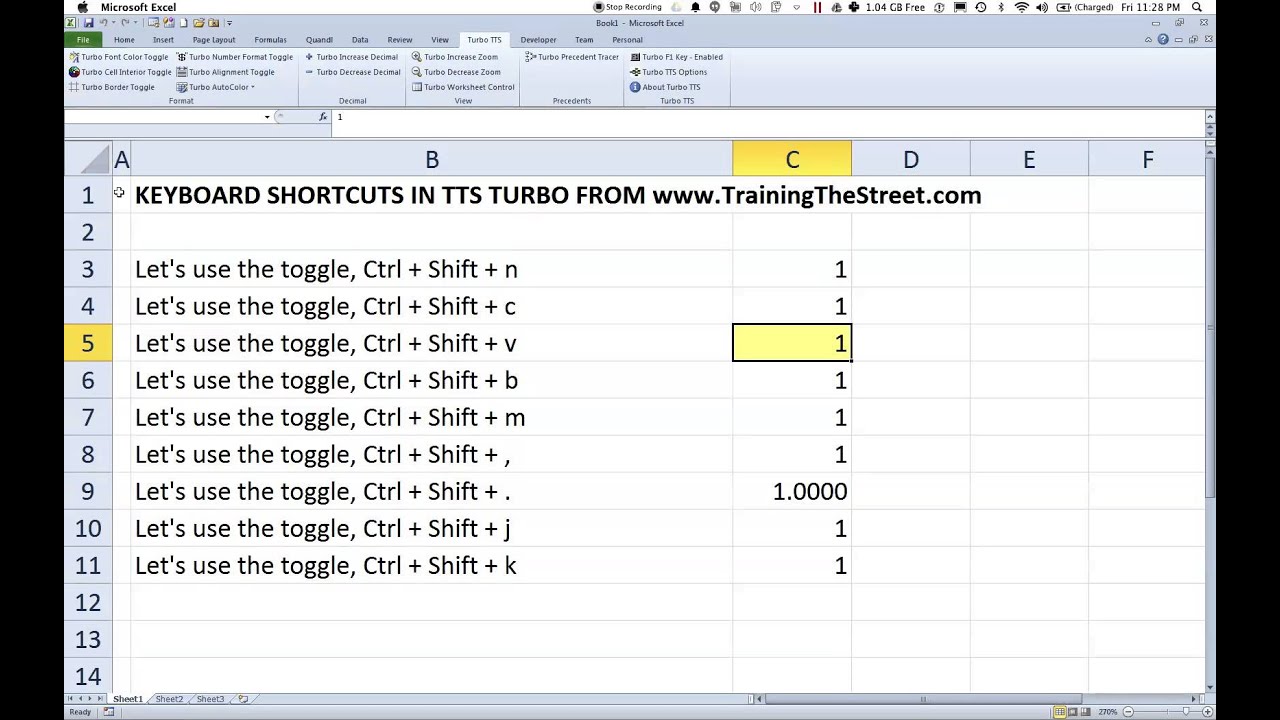Click Turbo Border Toggle
Screen dimensions: 1280x720
point(111,87)
